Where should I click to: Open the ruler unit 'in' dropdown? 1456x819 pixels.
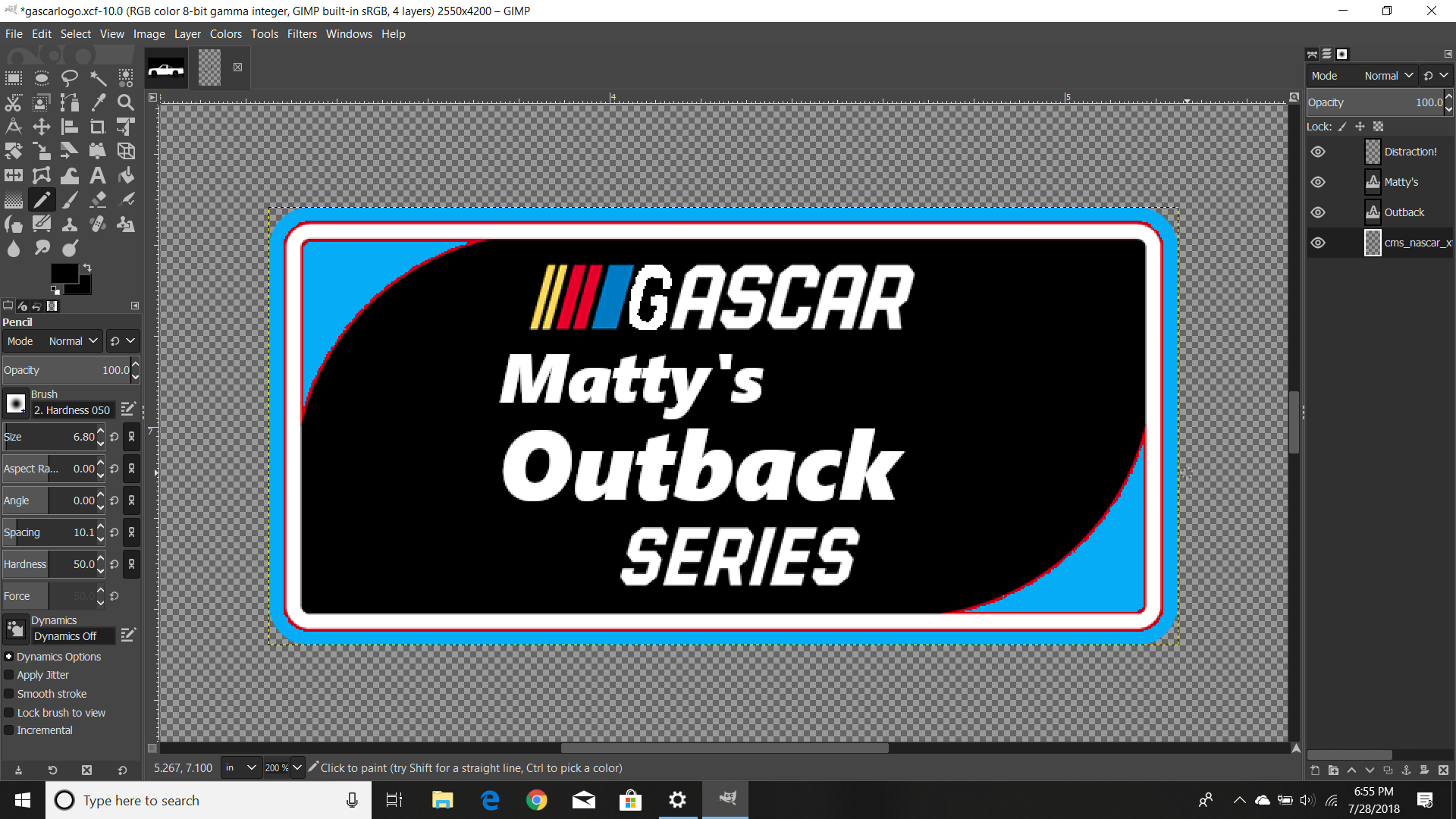pyautogui.click(x=242, y=768)
